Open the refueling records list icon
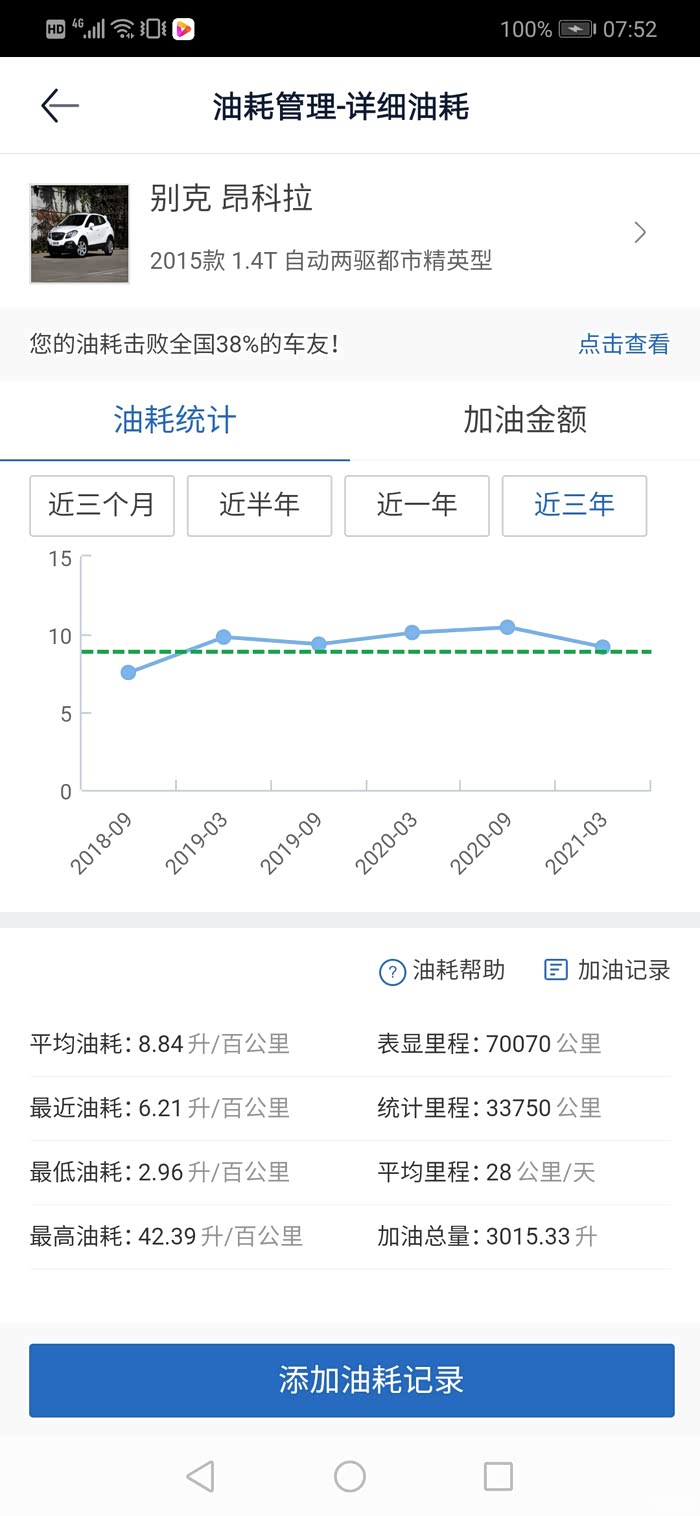700x1516 pixels. 555,970
